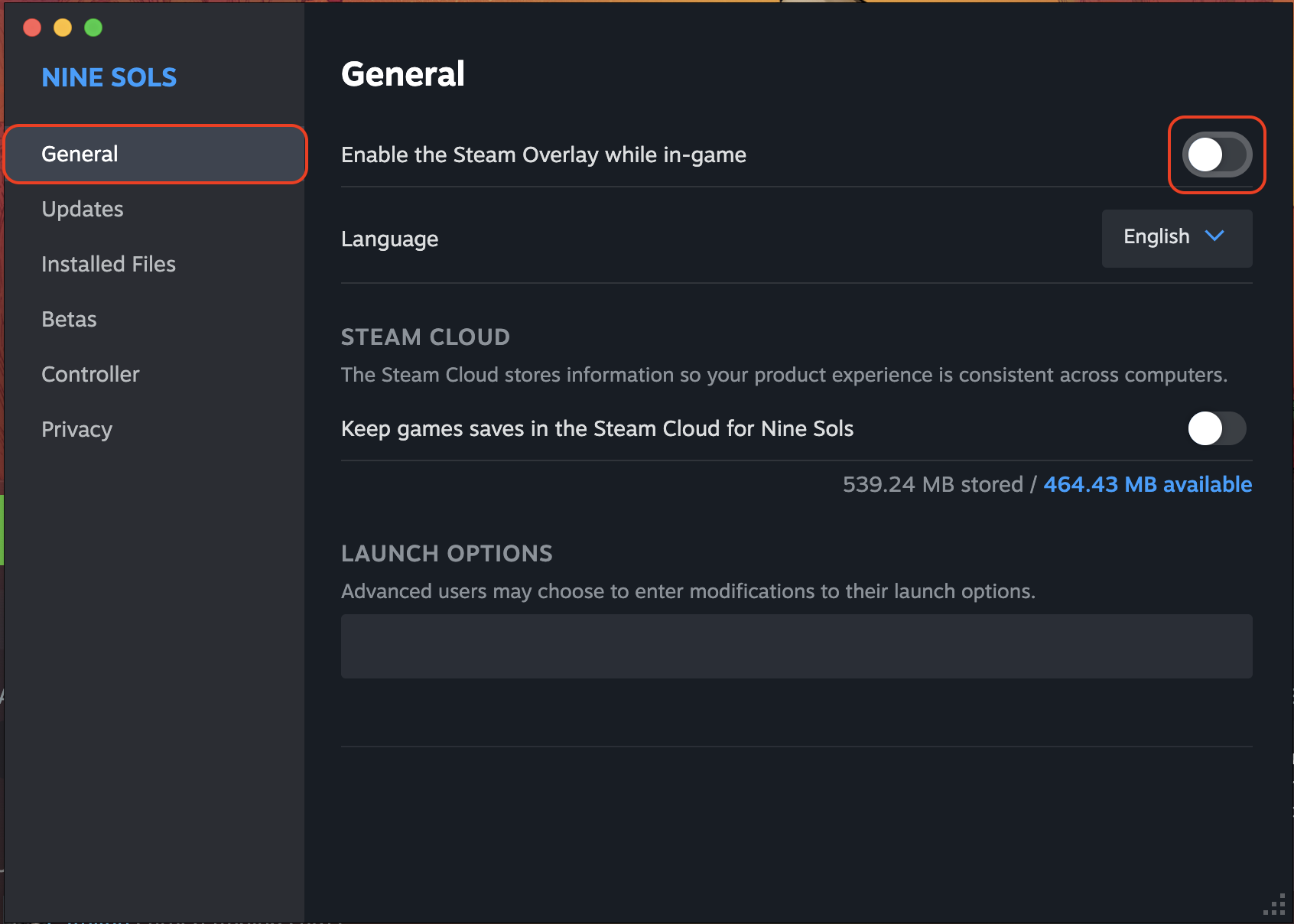Go to Installed Files section
The width and height of the screenshot is (1294, 924).
pyautogui.click(x=109, y=264)
